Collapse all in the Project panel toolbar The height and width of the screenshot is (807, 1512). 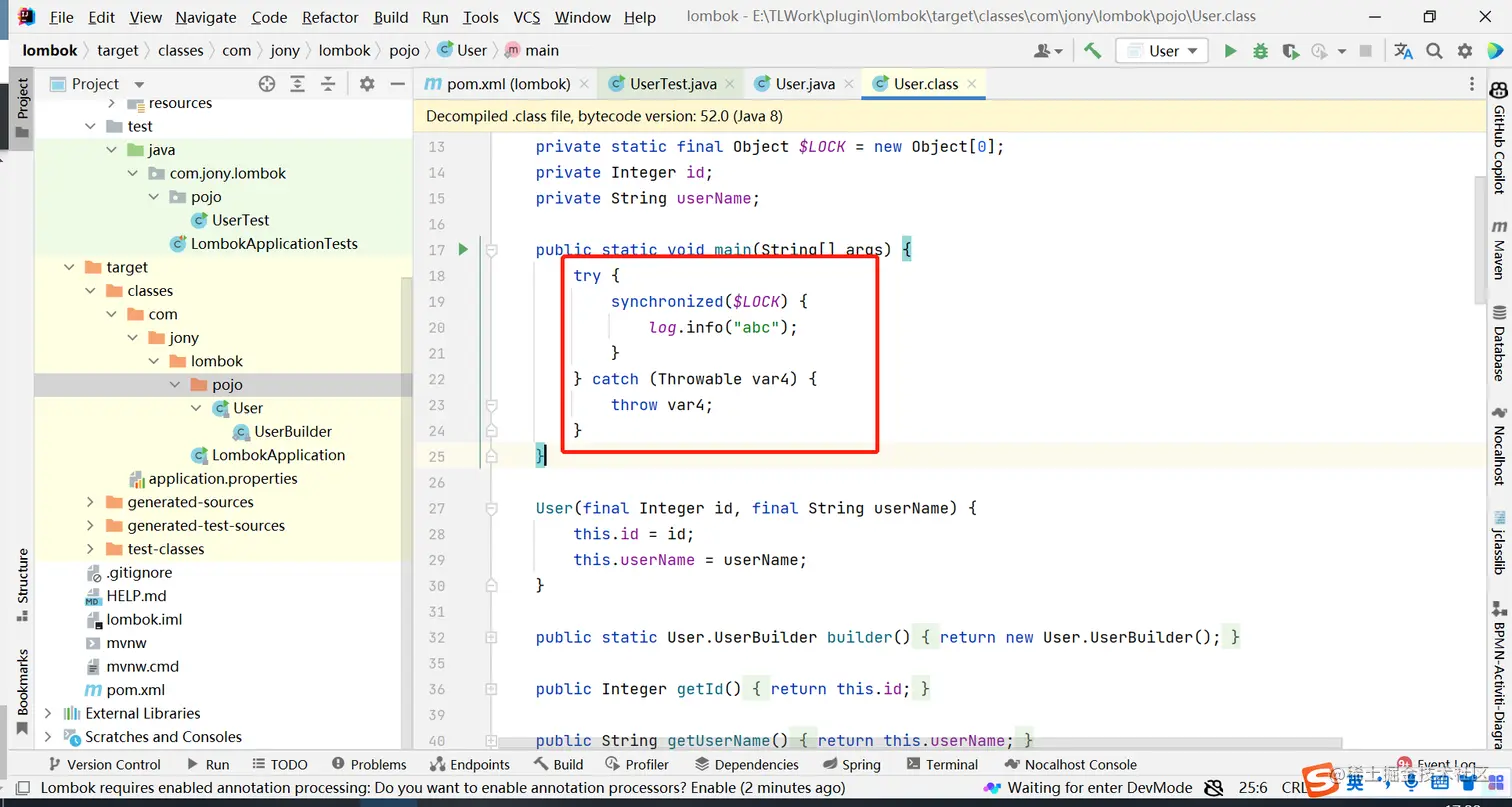(x=327, y=85)
